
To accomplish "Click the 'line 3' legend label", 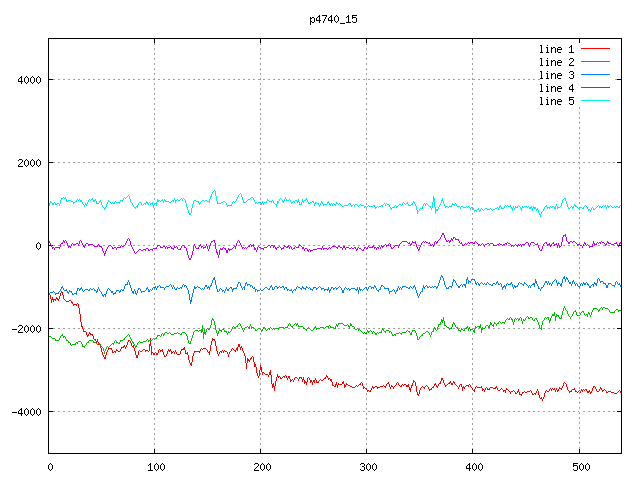I will (556, 75).
